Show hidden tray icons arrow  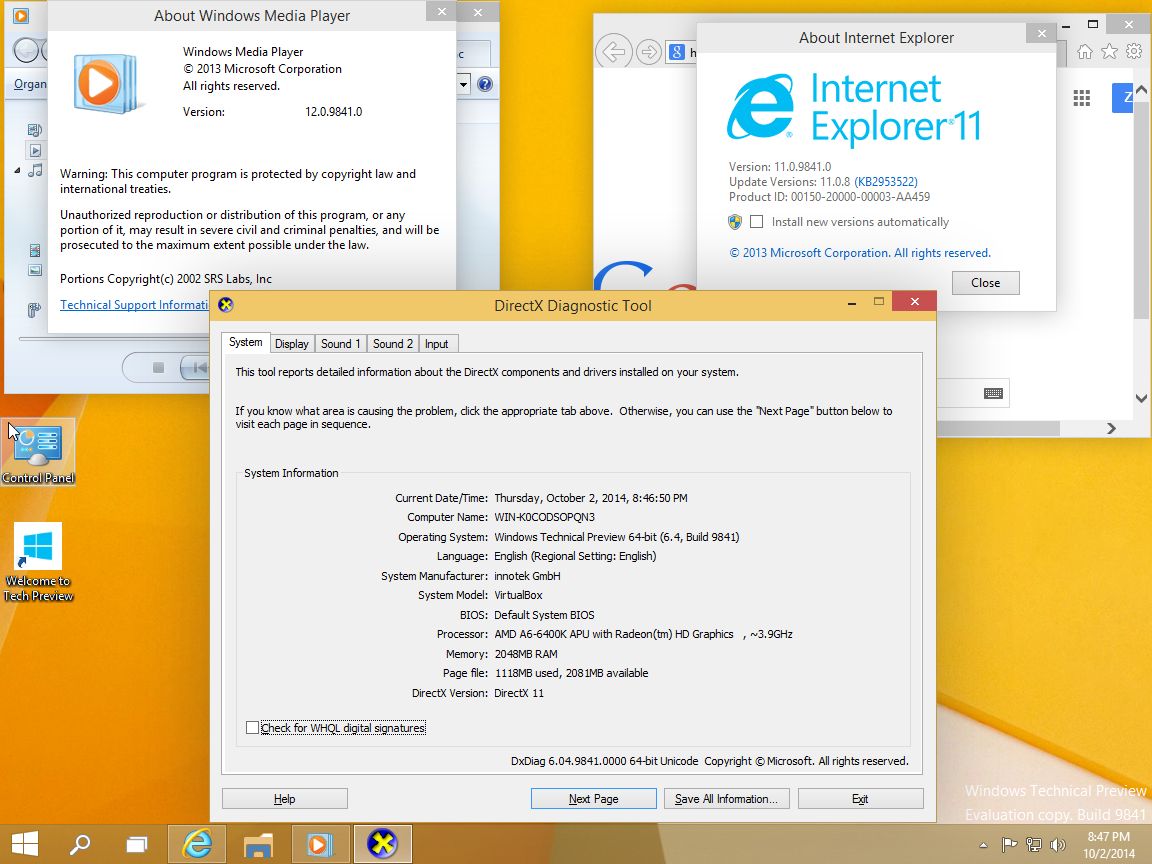983,846
